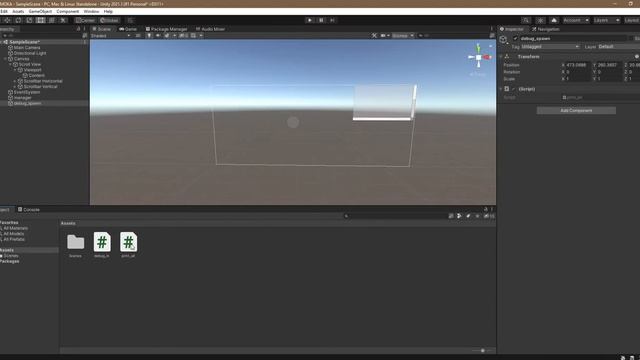640x360 pixels.
Task: Edit the Position X field value
Action: (577, 65)
